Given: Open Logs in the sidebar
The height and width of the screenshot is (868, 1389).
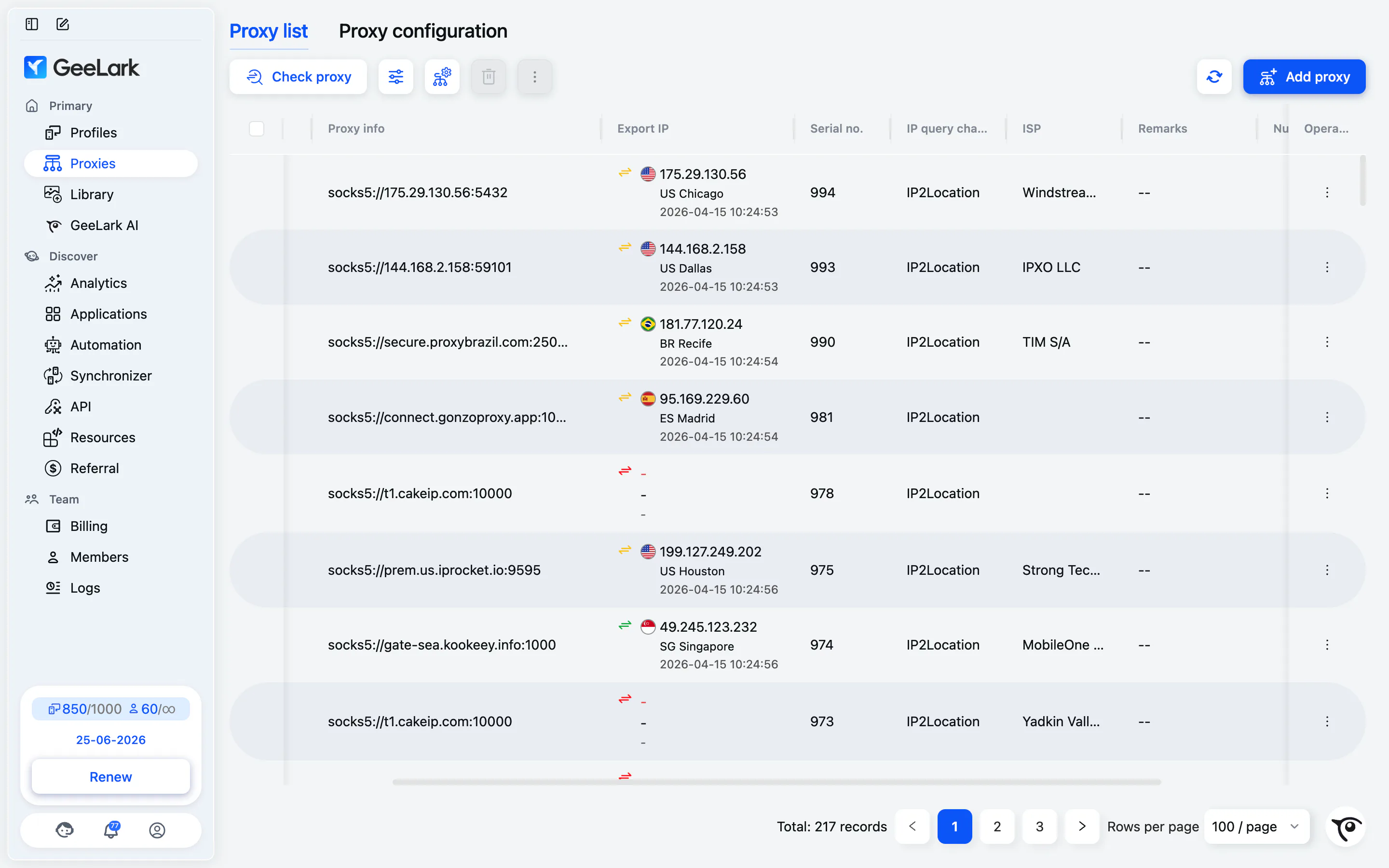Looking at the screenshot, I should [x=111, y=588].
